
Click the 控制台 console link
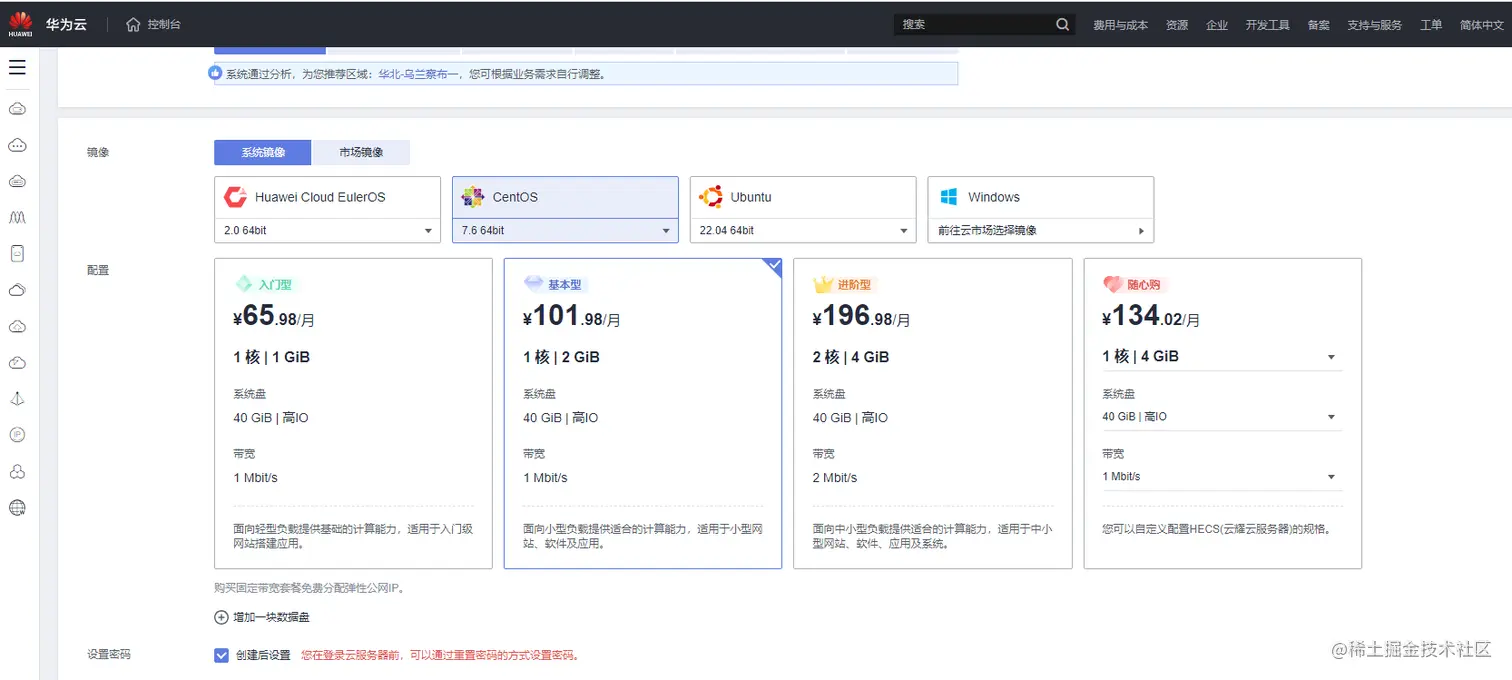[x=164, y=24]
